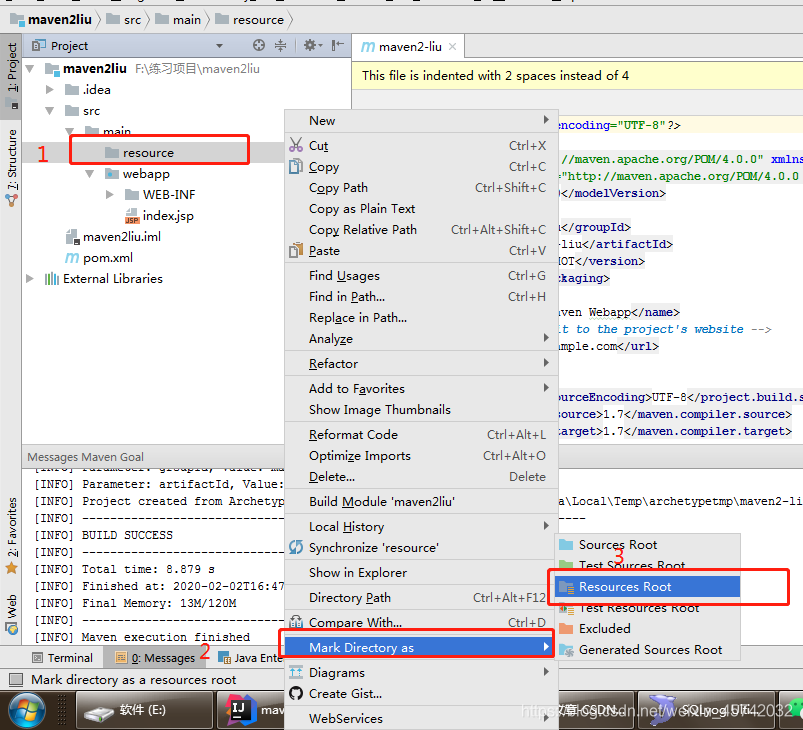
Task: Expand the Refactor submenu arrow
Action: pos(546,363)
